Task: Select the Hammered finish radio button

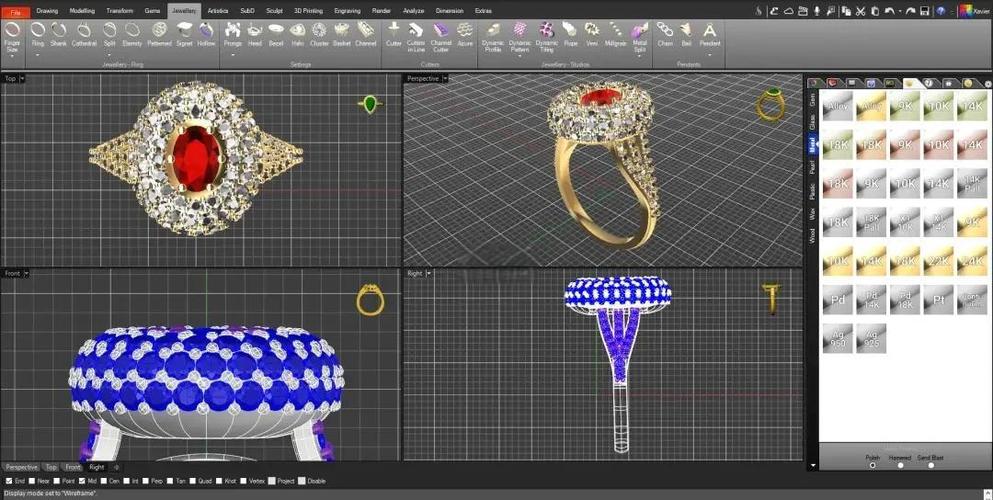Action: click(900, 465)
